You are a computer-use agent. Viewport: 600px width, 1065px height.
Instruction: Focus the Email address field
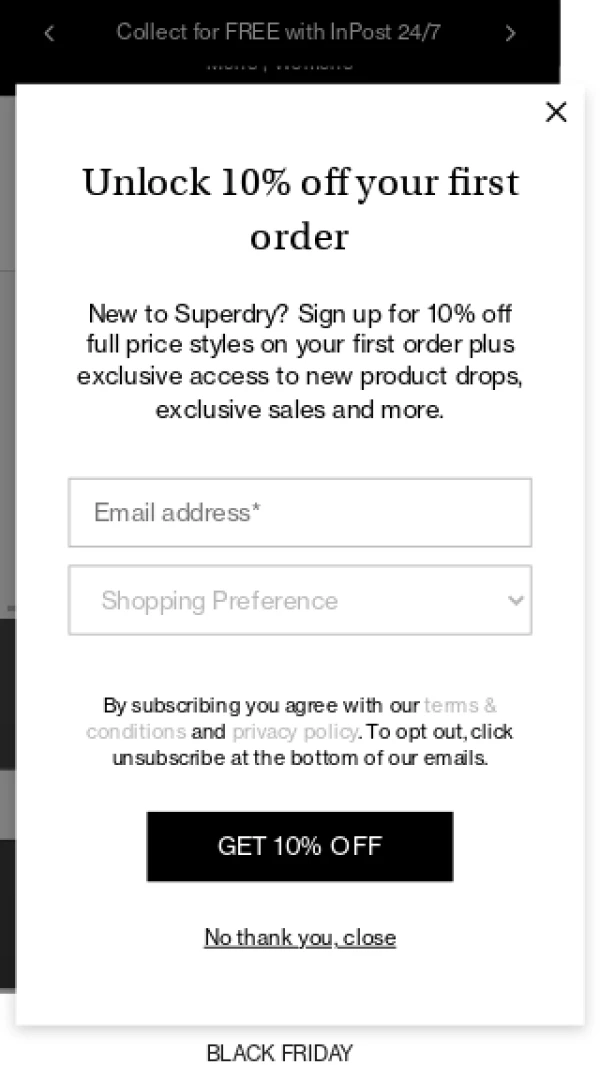pos(300,513)
